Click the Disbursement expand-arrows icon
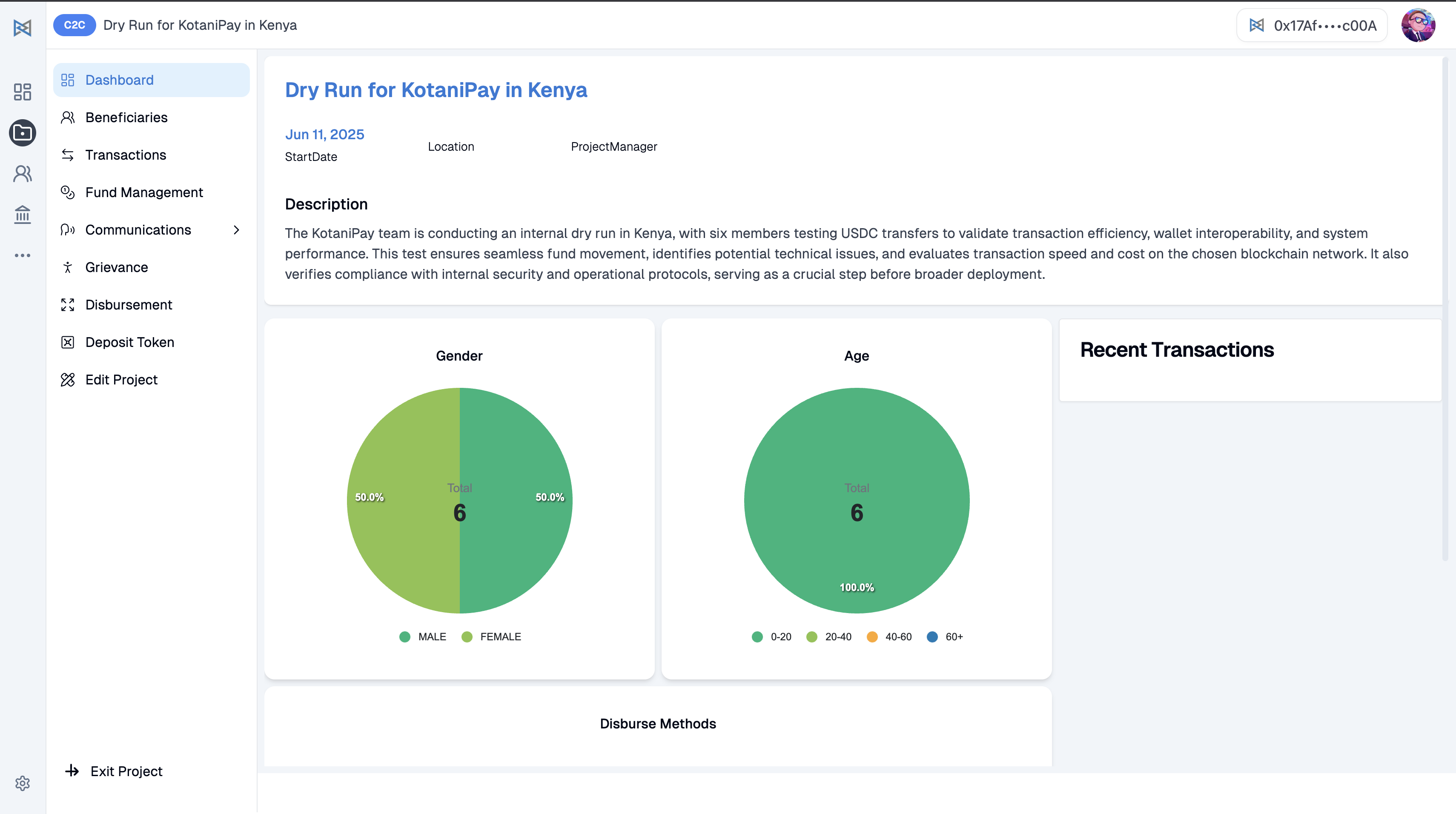The height and width of the screenshot is (814, 1456). point(68,305)
